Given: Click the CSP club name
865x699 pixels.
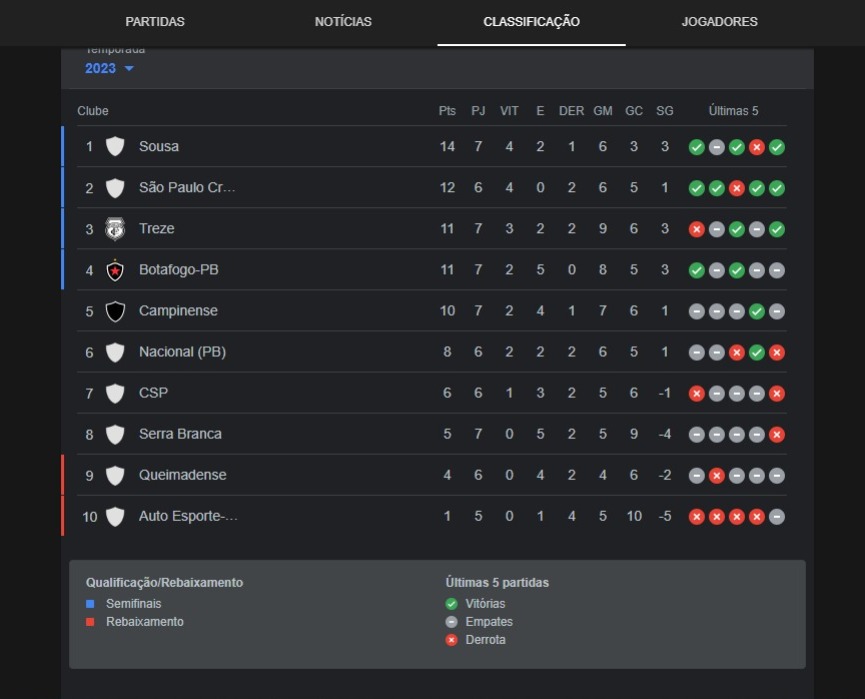Looking at the screenshot, I should click(x=153, y=393).
